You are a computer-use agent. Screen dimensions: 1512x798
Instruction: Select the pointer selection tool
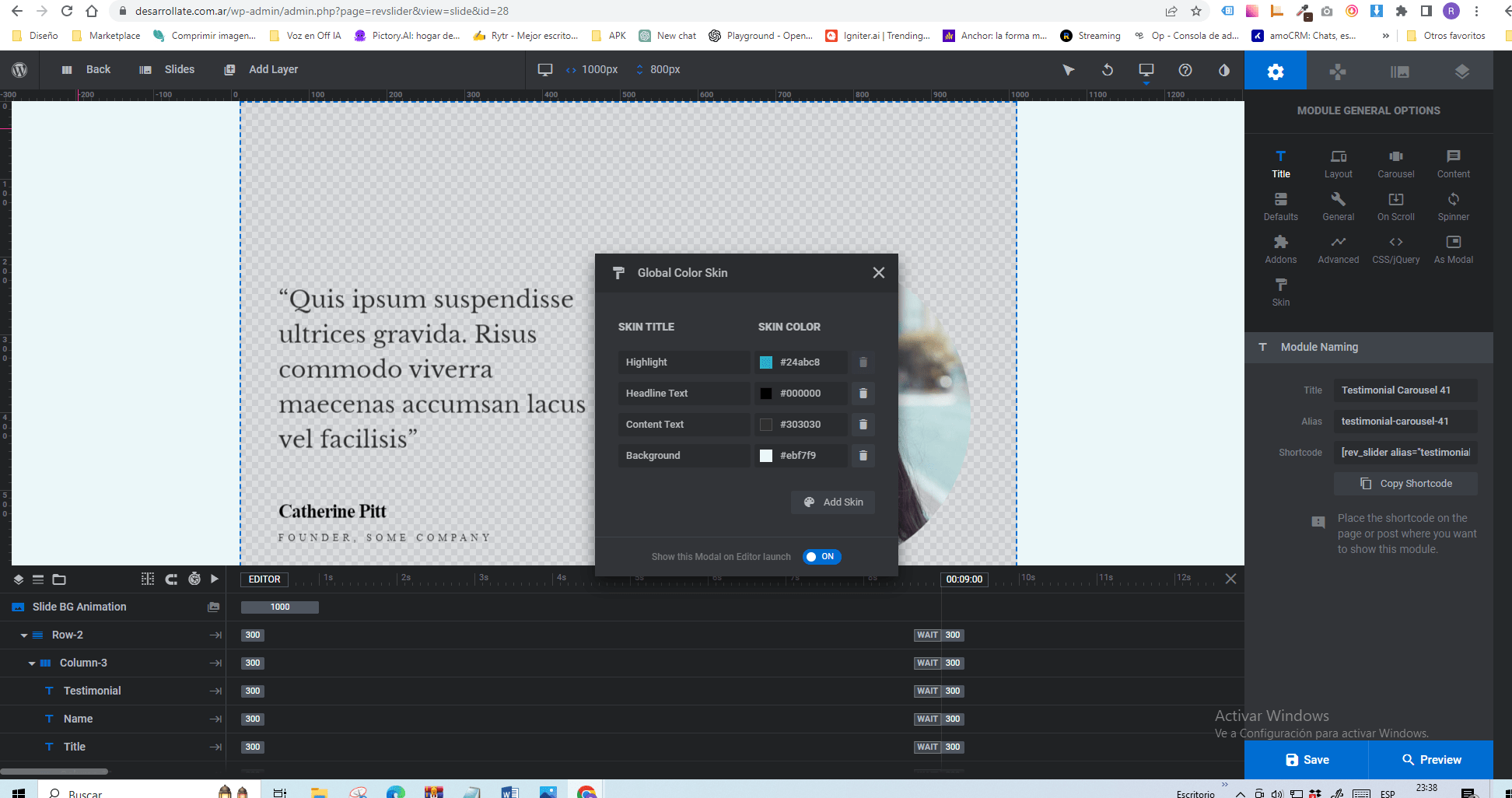pos(1069,70)
